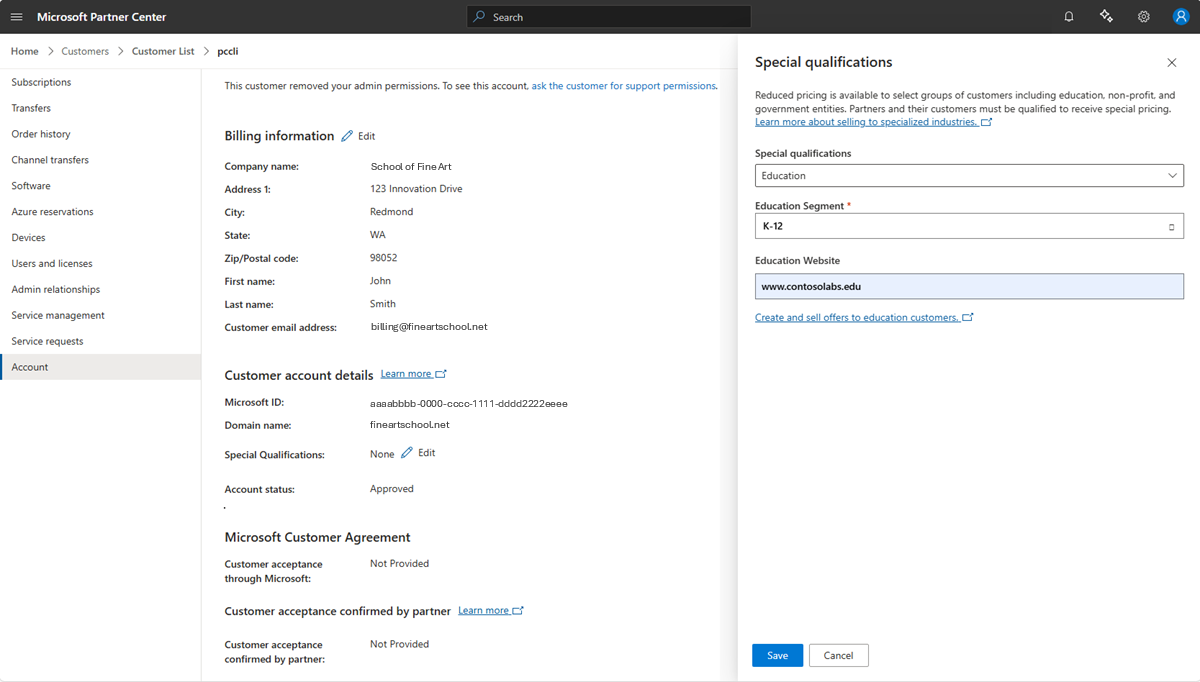Open the Education Segment K-12 dropdown

969,226
